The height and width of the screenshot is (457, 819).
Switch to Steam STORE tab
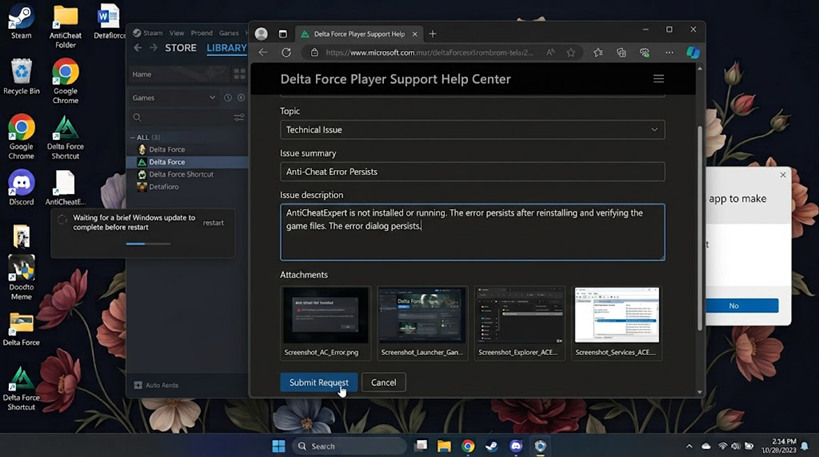click(x=181, y=48)
